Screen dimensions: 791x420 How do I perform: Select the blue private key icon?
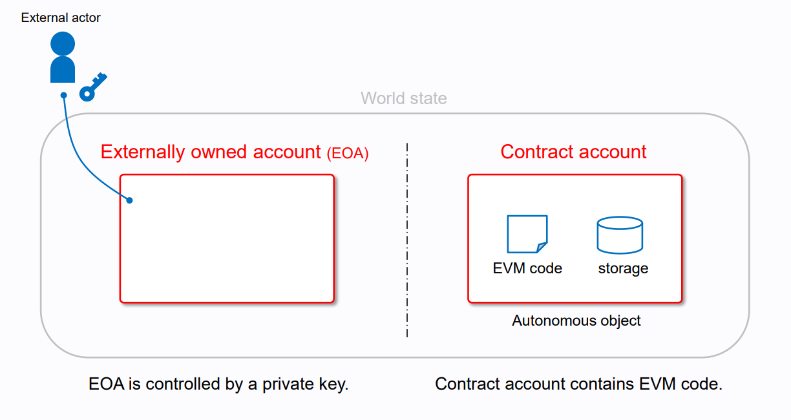pyautogui.click(x=94, y=86)
